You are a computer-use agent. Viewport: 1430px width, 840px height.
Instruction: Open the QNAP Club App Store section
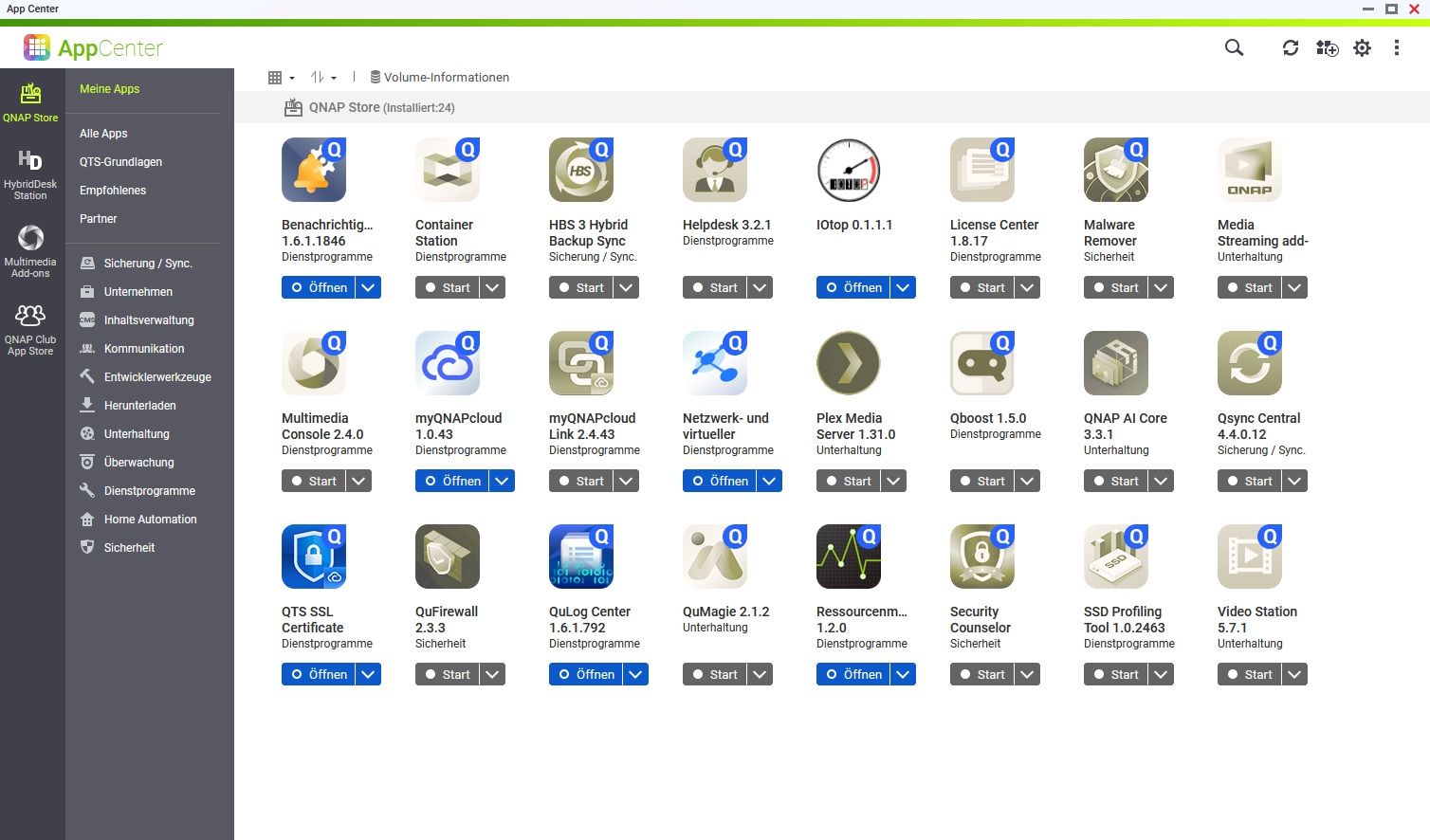[x=30, y=330]
